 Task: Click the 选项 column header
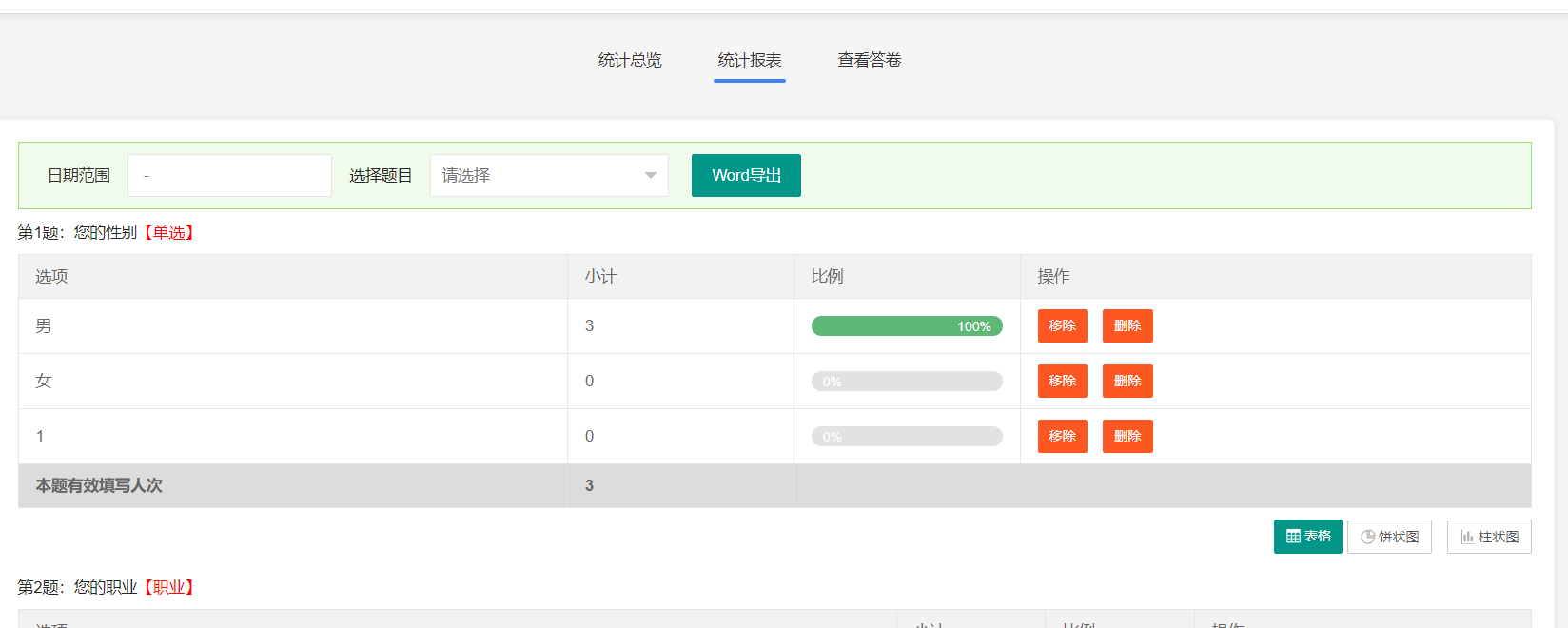click(x=51, y=277)
